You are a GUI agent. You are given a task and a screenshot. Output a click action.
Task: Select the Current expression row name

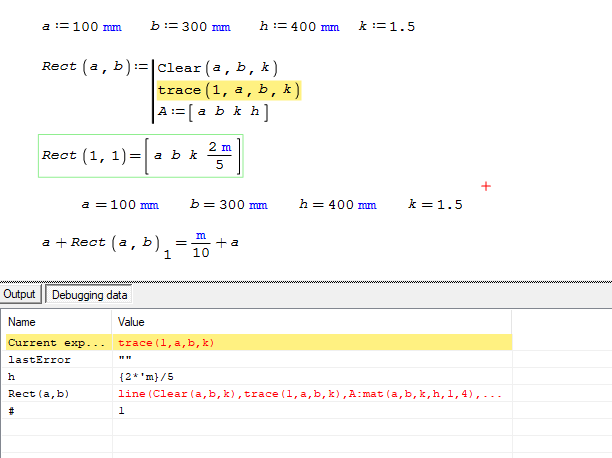(x=57, y=342)
